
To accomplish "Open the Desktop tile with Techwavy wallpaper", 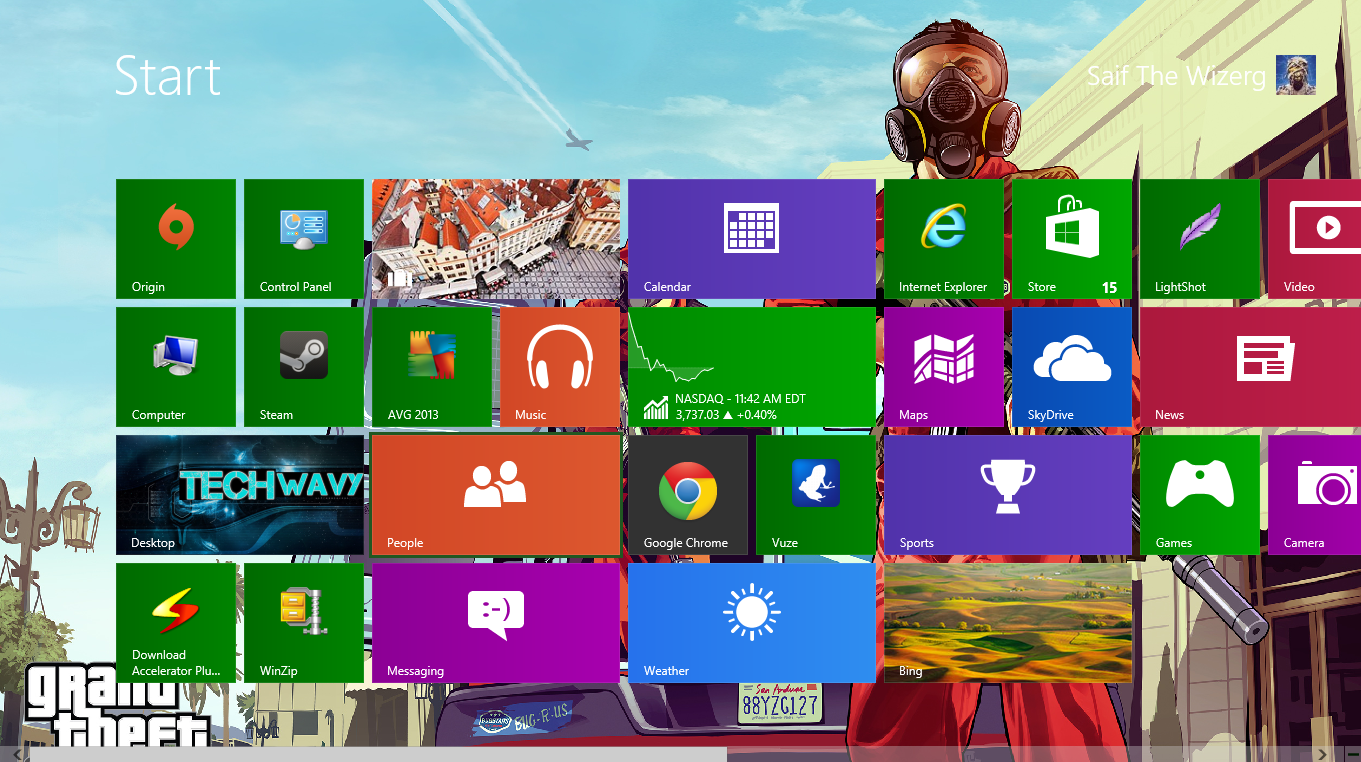I will click(x=239, y=494).
